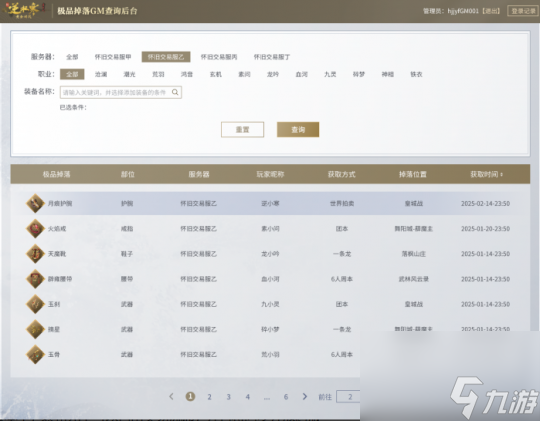Click the 玉骨 weapon item icon
The width and height of the screenshot is (540, 421).
[x=35, y=354]
